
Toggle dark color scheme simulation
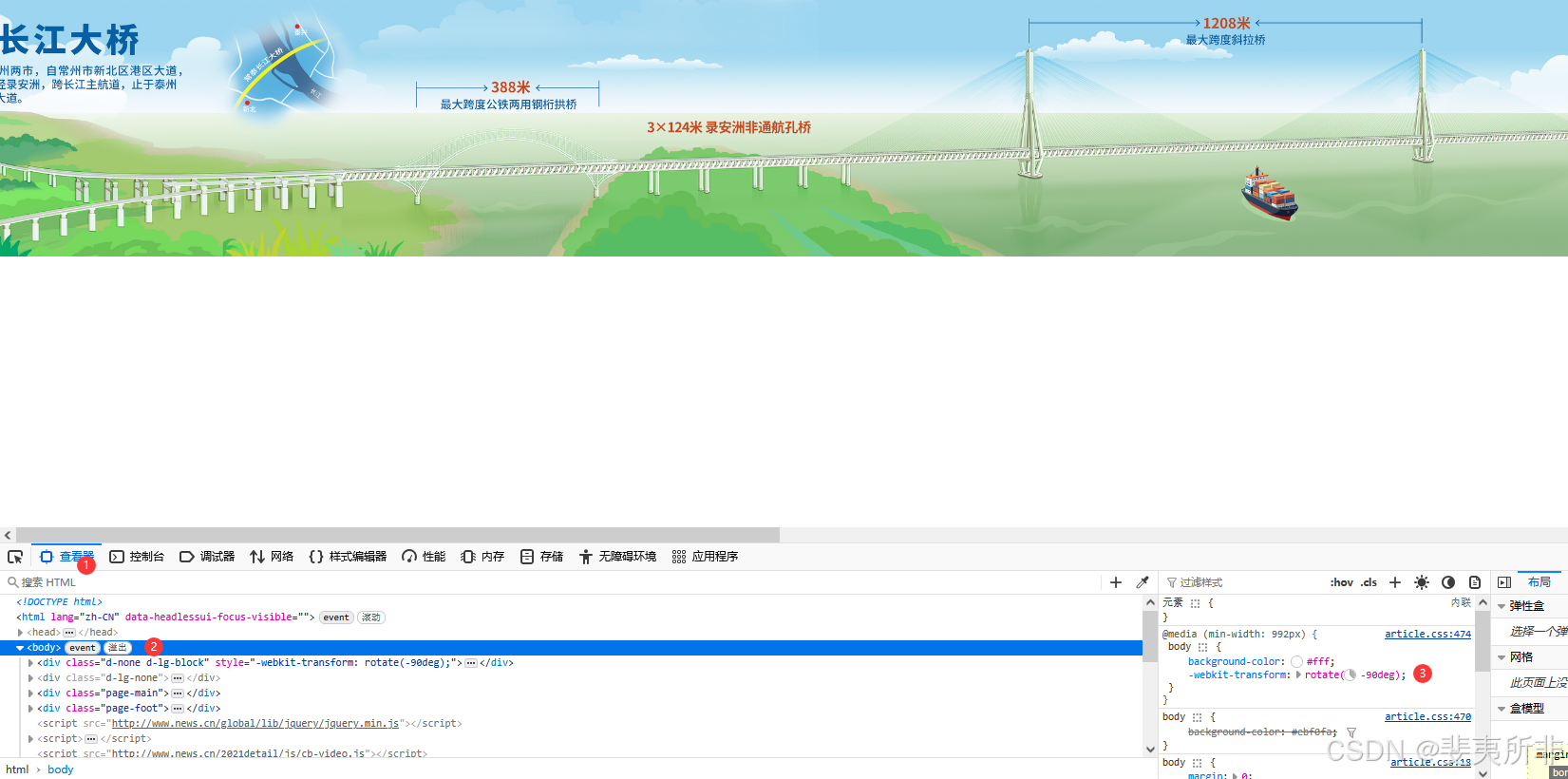pos(1448,582)
